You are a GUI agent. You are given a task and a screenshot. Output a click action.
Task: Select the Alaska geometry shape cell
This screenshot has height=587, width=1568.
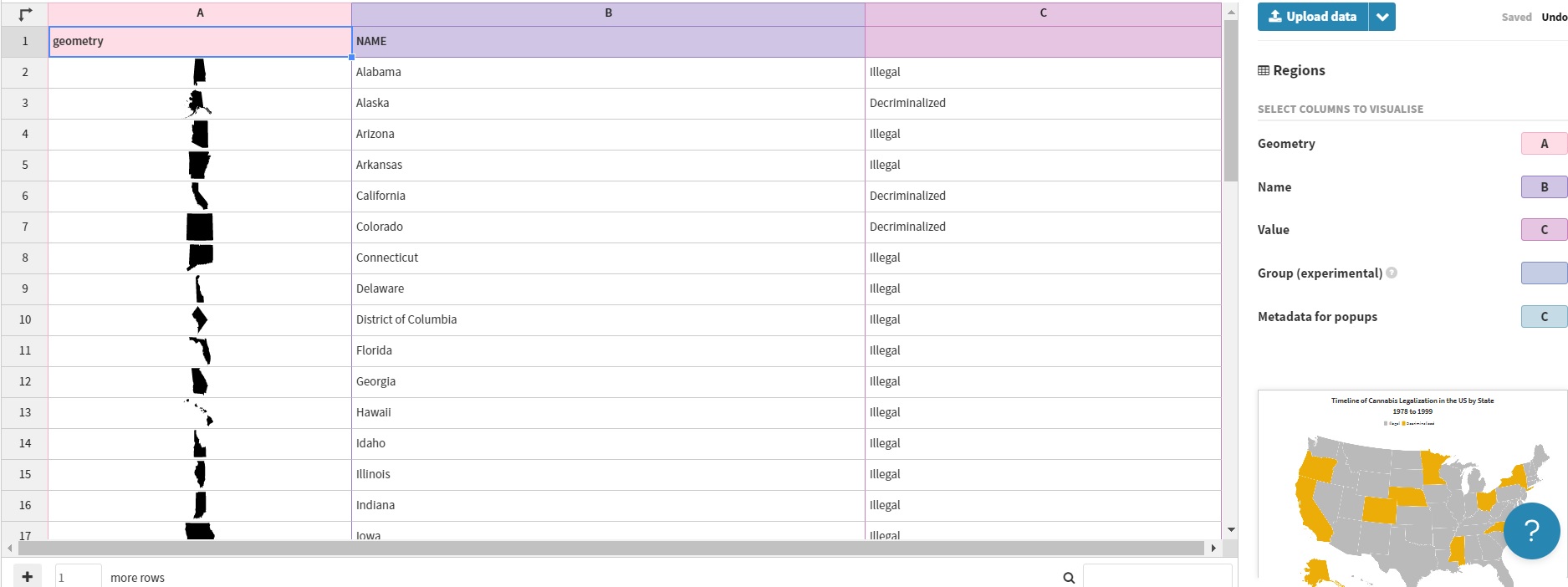(199, 104)
